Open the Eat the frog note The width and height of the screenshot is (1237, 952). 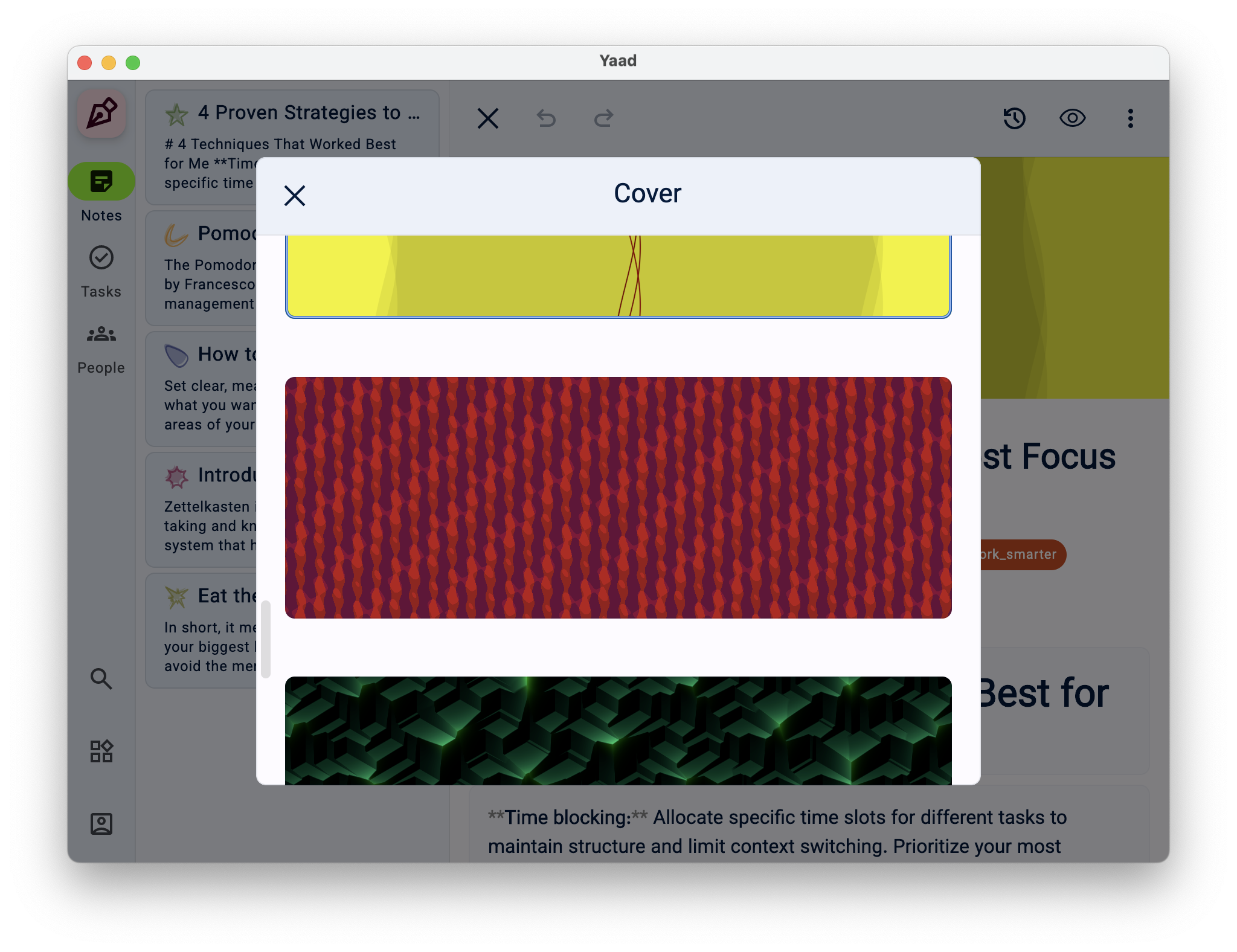(201, 631)
